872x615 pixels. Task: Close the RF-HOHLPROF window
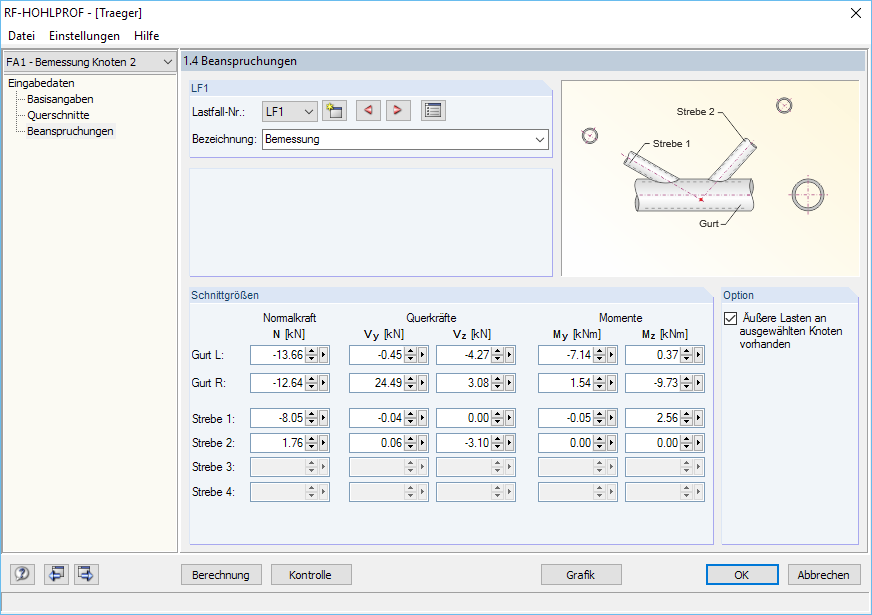[856, 13]
